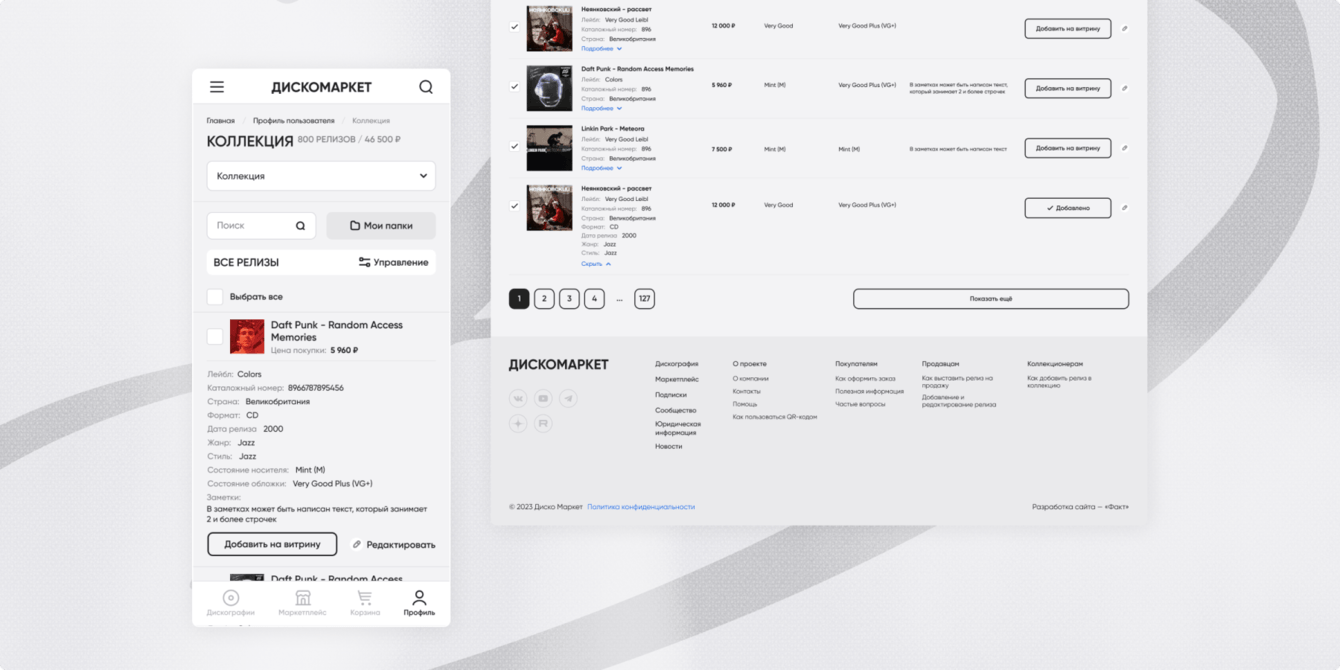Open the Zen star social icon in footer
This screenshot has height=670, width=1340.
click(x=518, y=424)
